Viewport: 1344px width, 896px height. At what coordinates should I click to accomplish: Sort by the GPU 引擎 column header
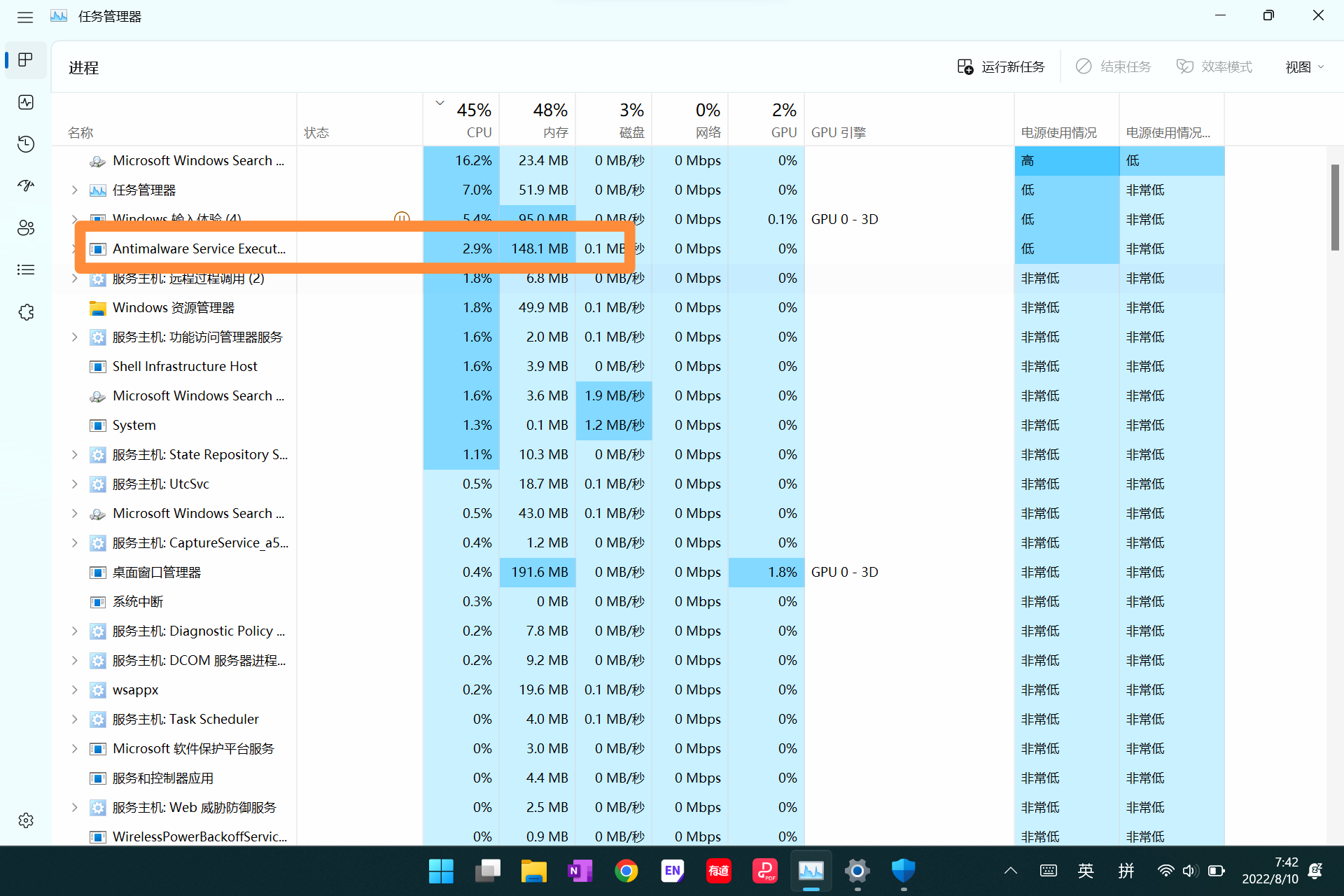(x=909, y=119)
